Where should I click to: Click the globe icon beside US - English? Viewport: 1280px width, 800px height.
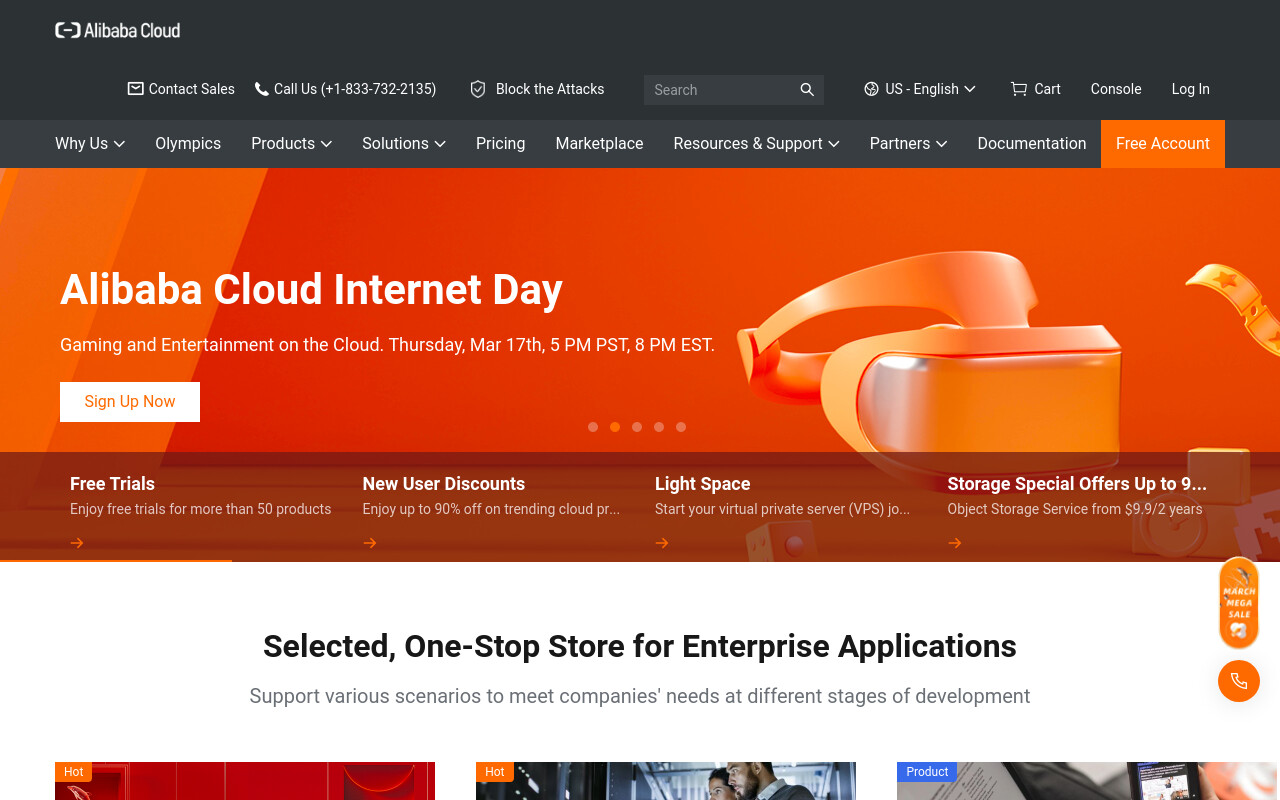pyautogui.click(x=871, y=89)
